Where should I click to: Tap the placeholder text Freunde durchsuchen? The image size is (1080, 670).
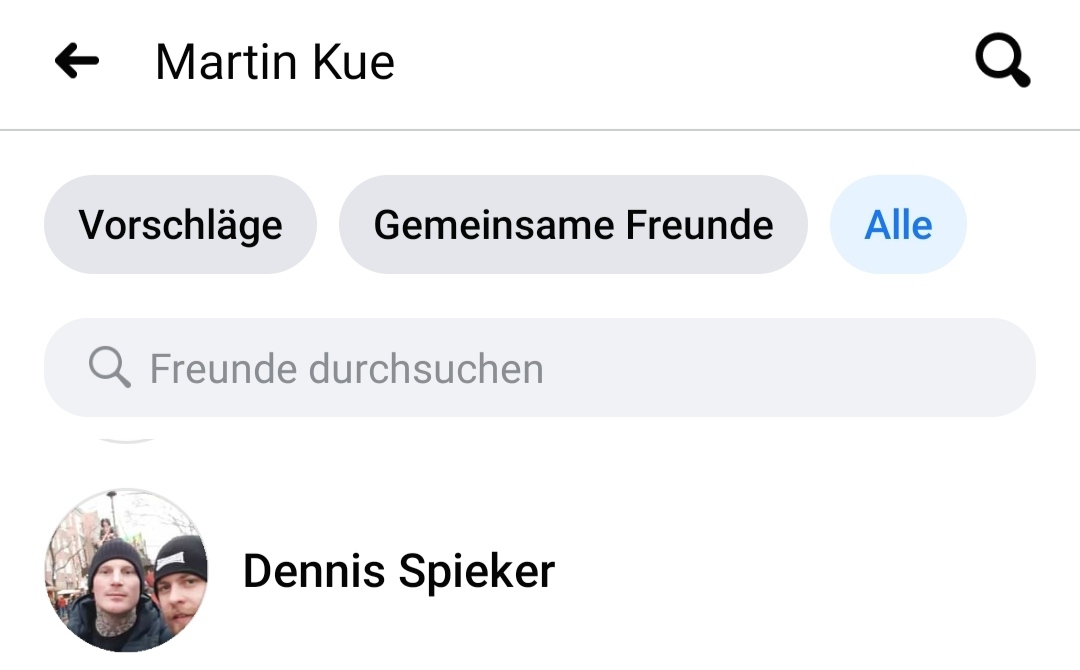pos(346,369)
